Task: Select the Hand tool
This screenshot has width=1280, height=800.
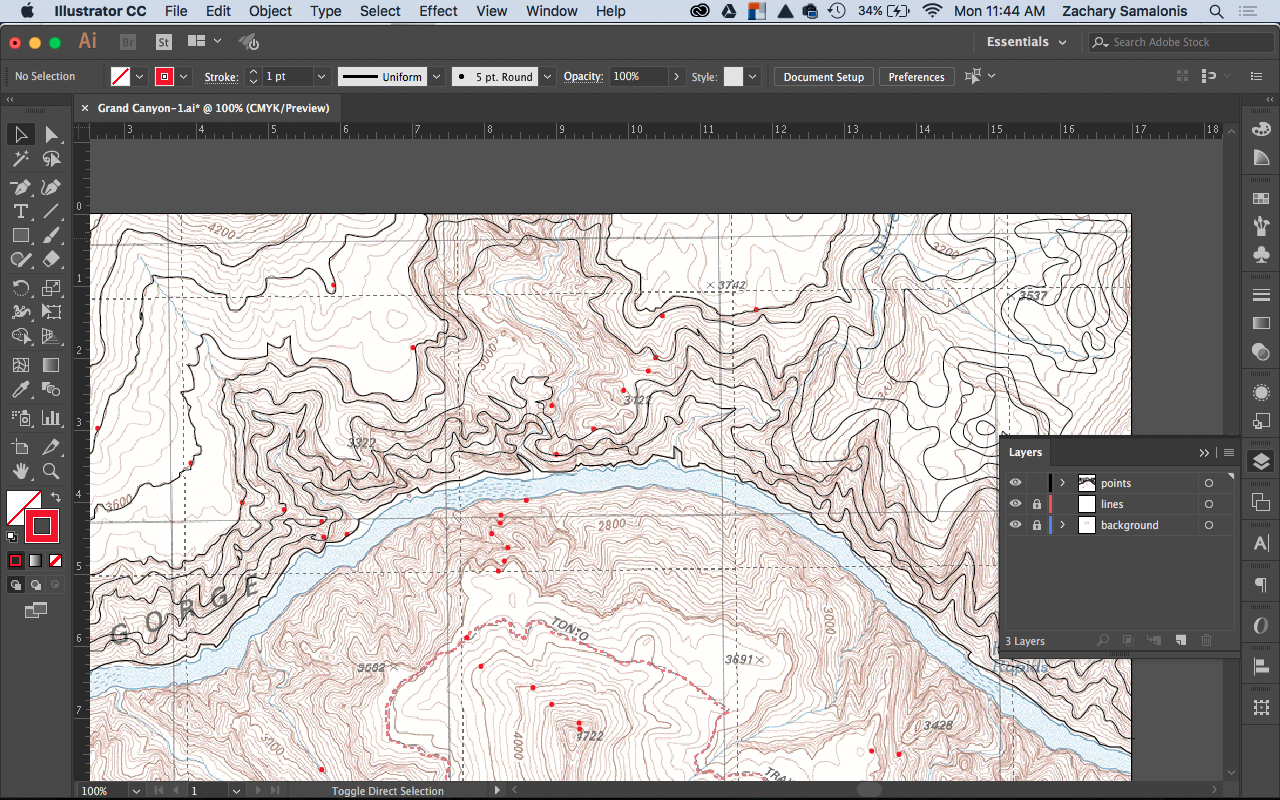Action: click(20, 471)
